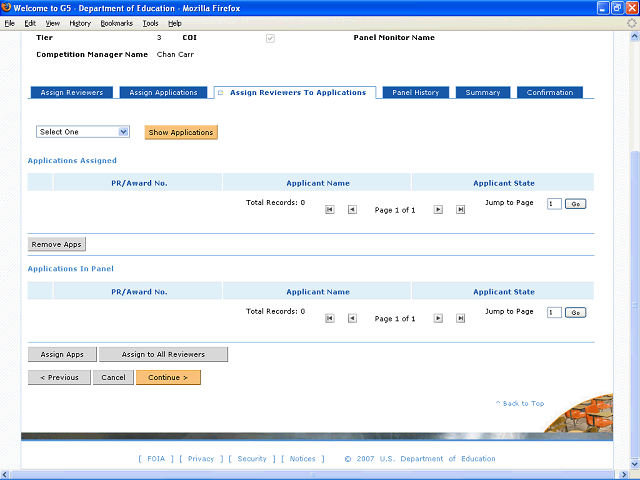Click the Chan Carr competition manager name
Viewport: 640px width, 480px height.
[175, 54]
